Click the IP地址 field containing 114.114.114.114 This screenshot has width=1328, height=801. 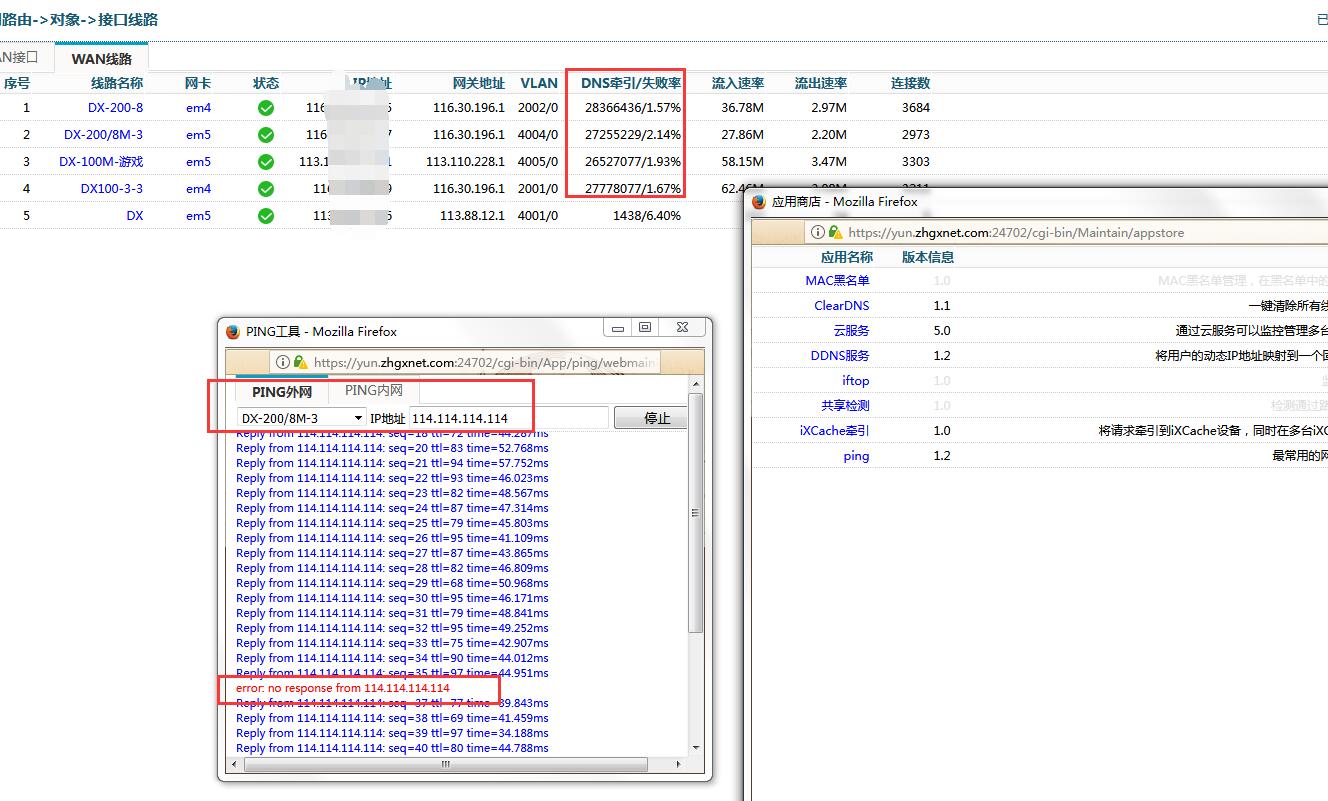(x=507, y=418)
